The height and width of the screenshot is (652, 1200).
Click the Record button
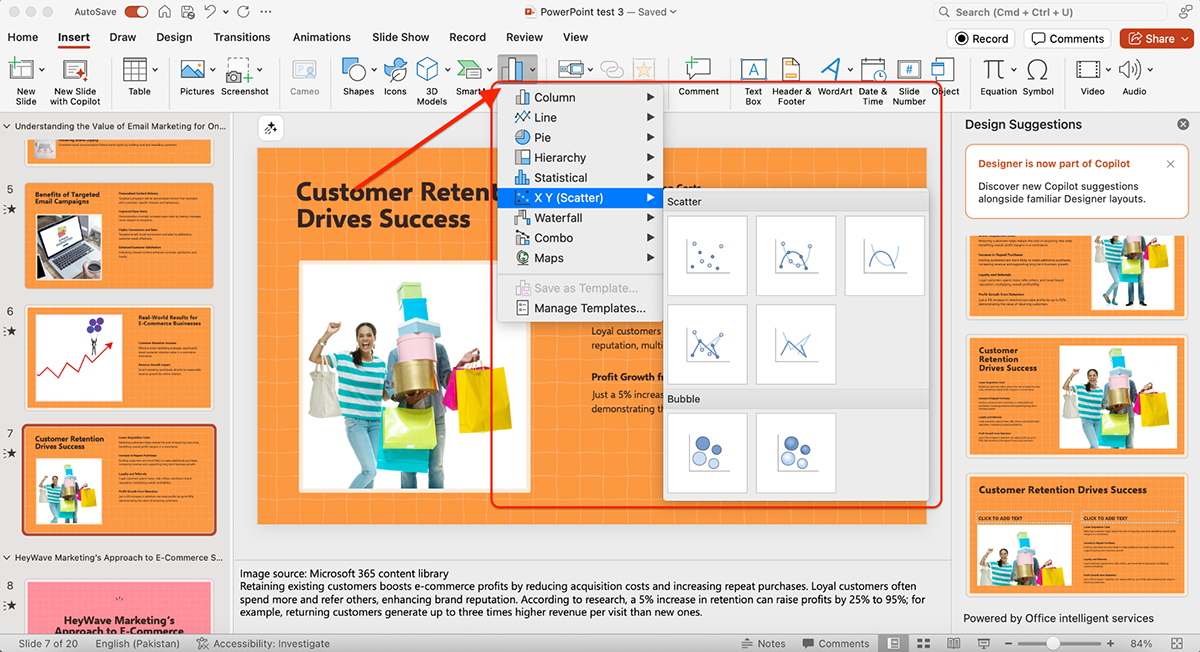coord(980,39)
